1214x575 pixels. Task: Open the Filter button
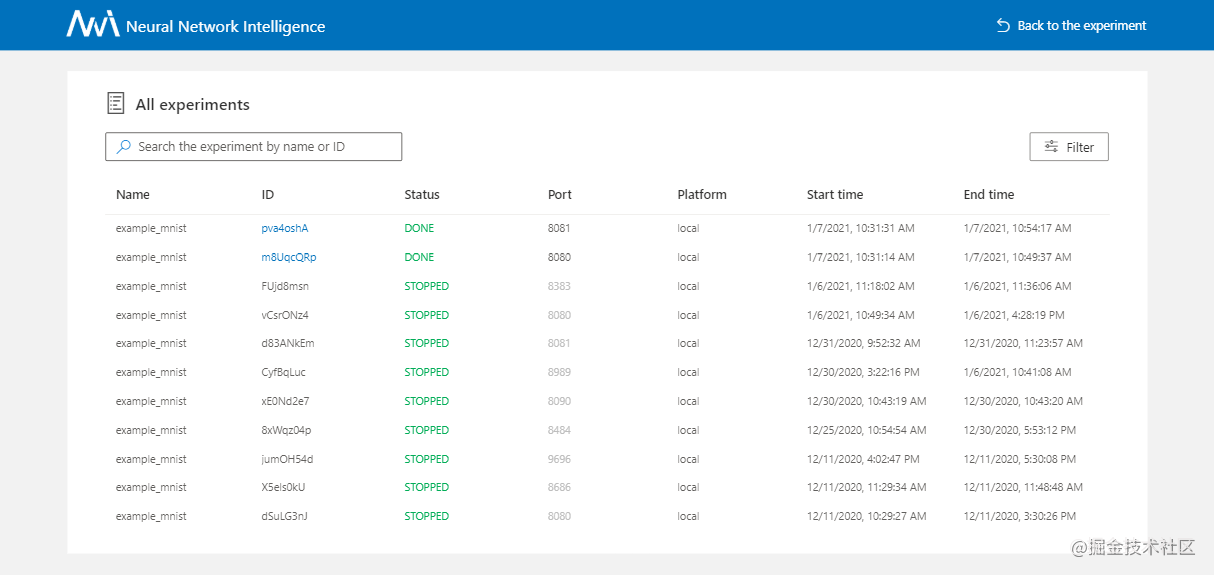[1069, 146]
